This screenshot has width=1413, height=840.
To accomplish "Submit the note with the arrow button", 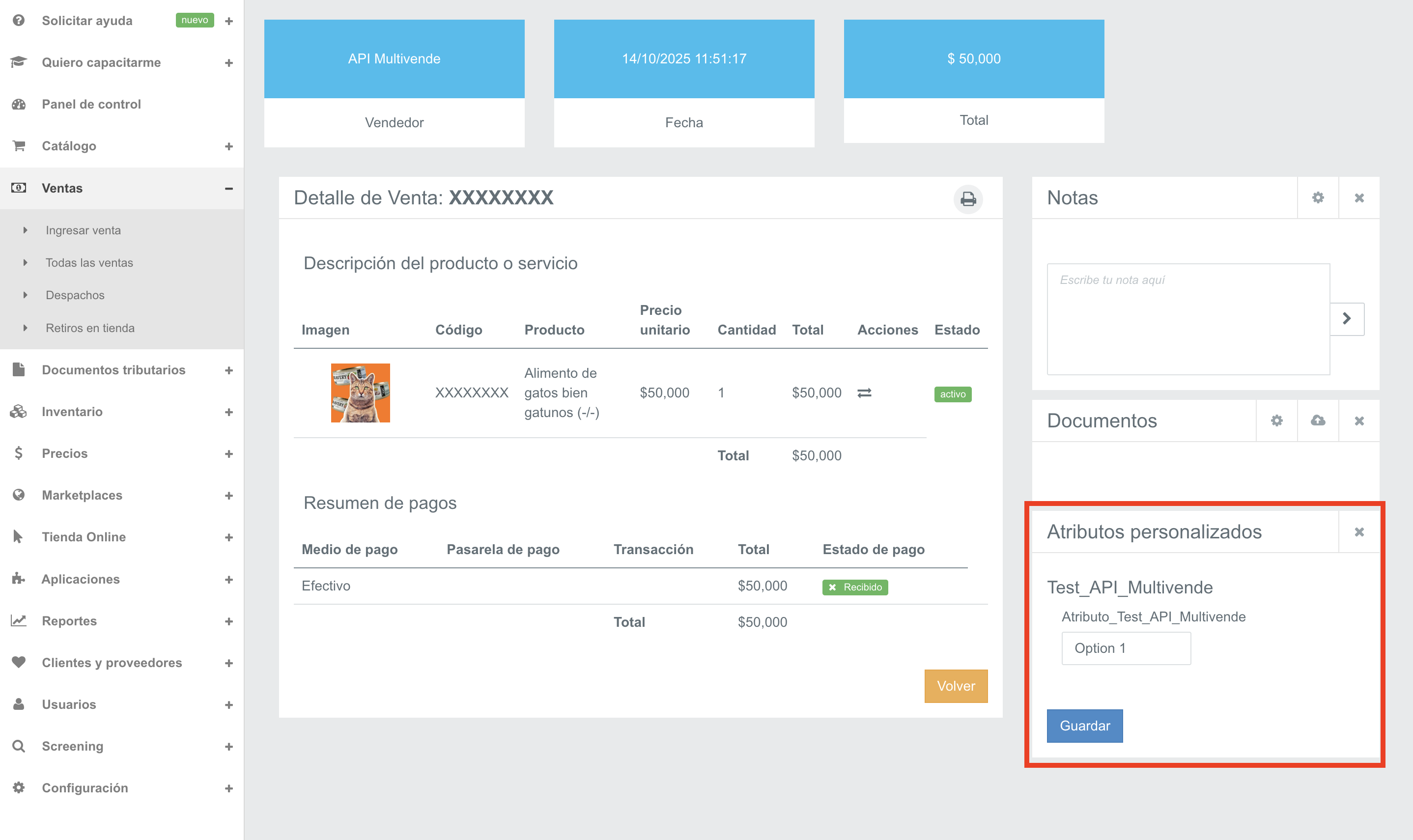I will coord(1346,318).
